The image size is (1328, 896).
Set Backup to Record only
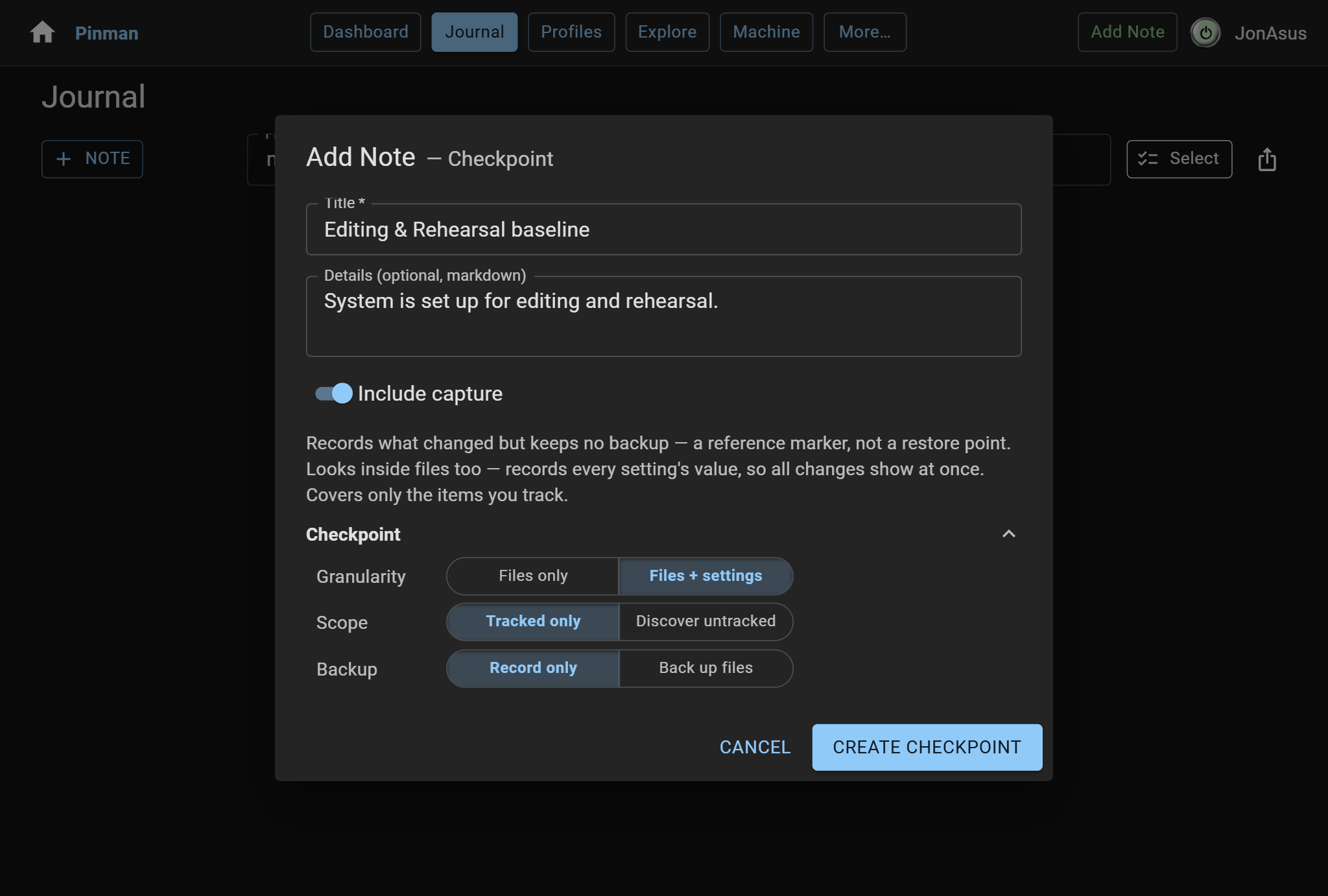click(533, 668)
